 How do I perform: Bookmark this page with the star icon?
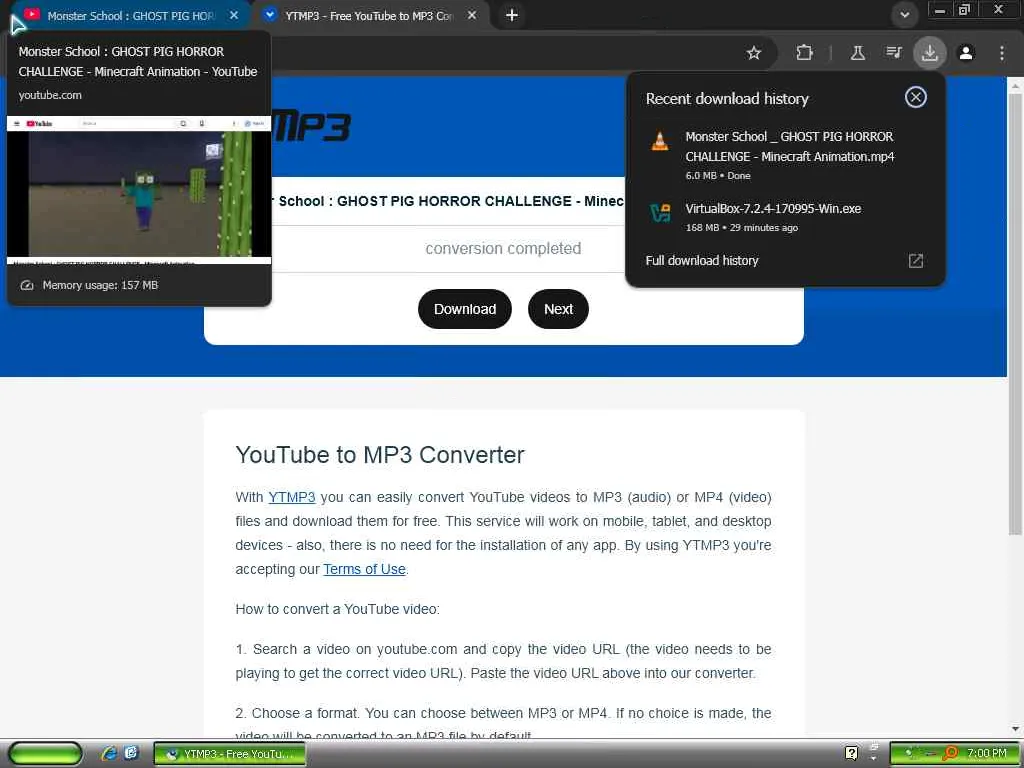coord(754,53)
